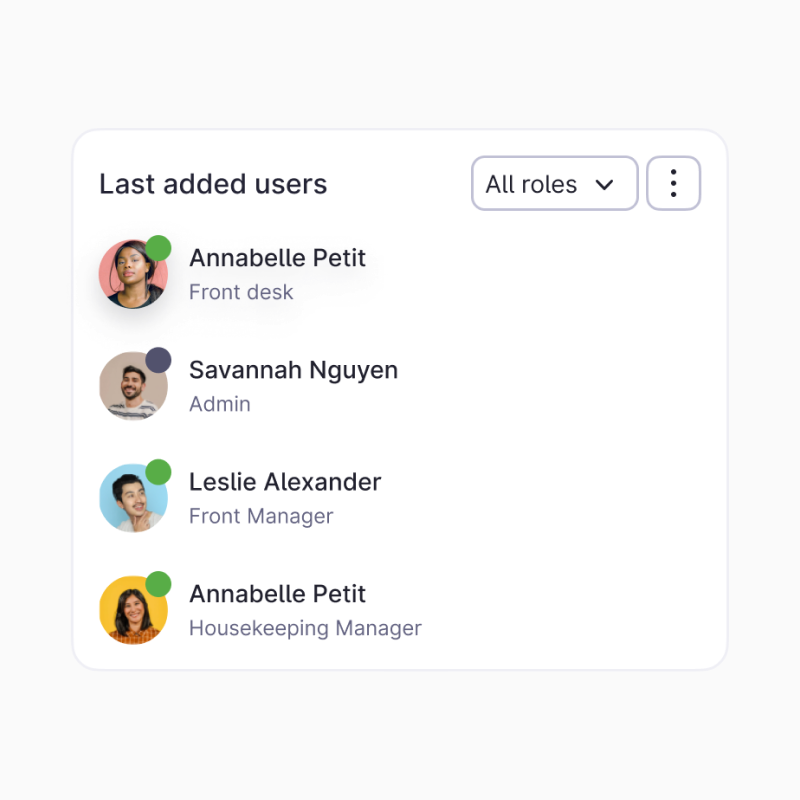
Task: Click the dark offline dot on Savannah Nguyen
Action: [x=158, y=360]
